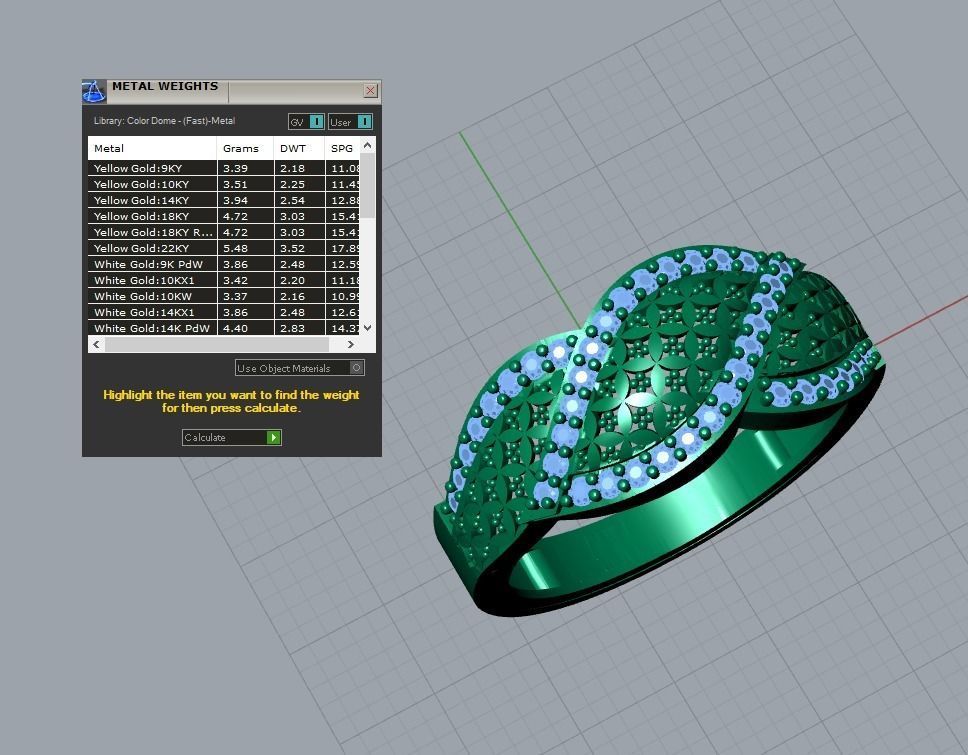Viewport: 968px width, 755px height.
Task: Click the Library: Color Dome label
Action: (x=164, y=120)
